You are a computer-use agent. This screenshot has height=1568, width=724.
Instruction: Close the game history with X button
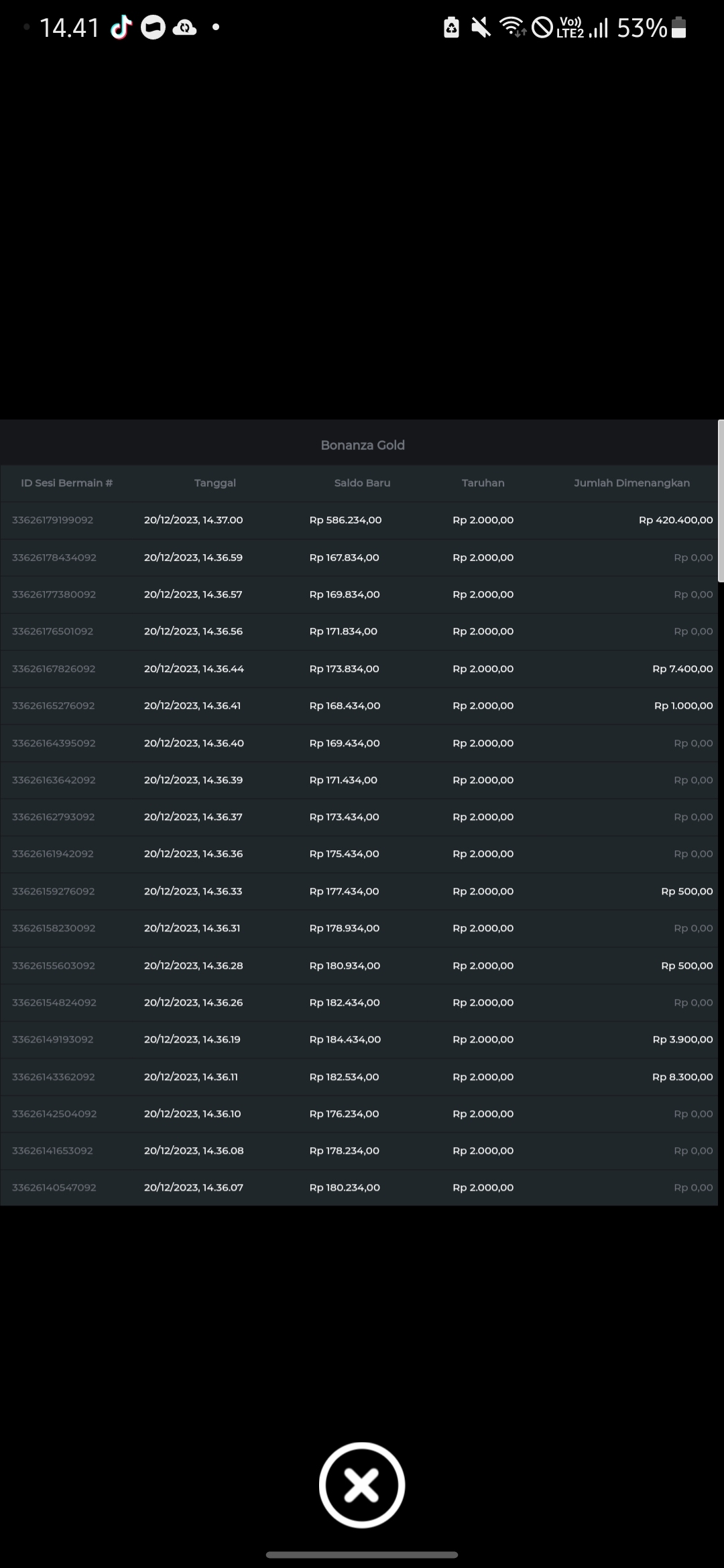(x=362, y=1484)
